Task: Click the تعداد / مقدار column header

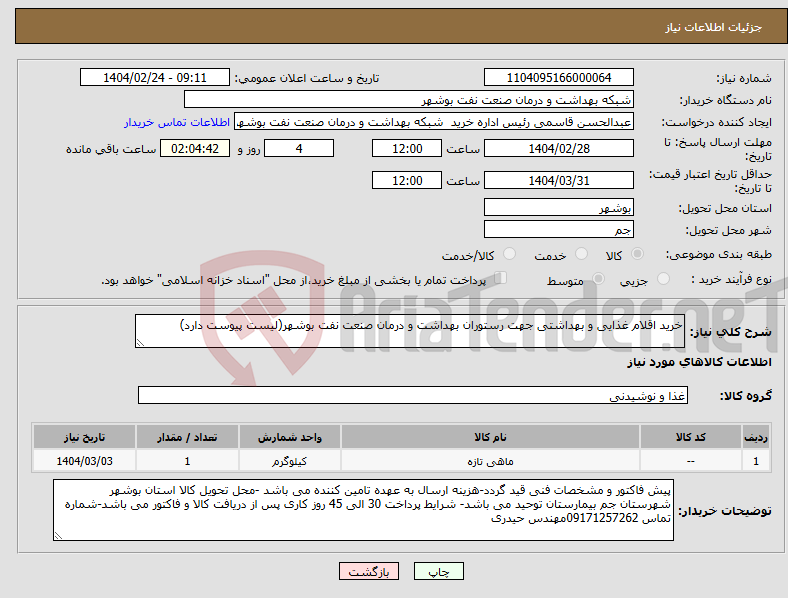Action: 187,437
